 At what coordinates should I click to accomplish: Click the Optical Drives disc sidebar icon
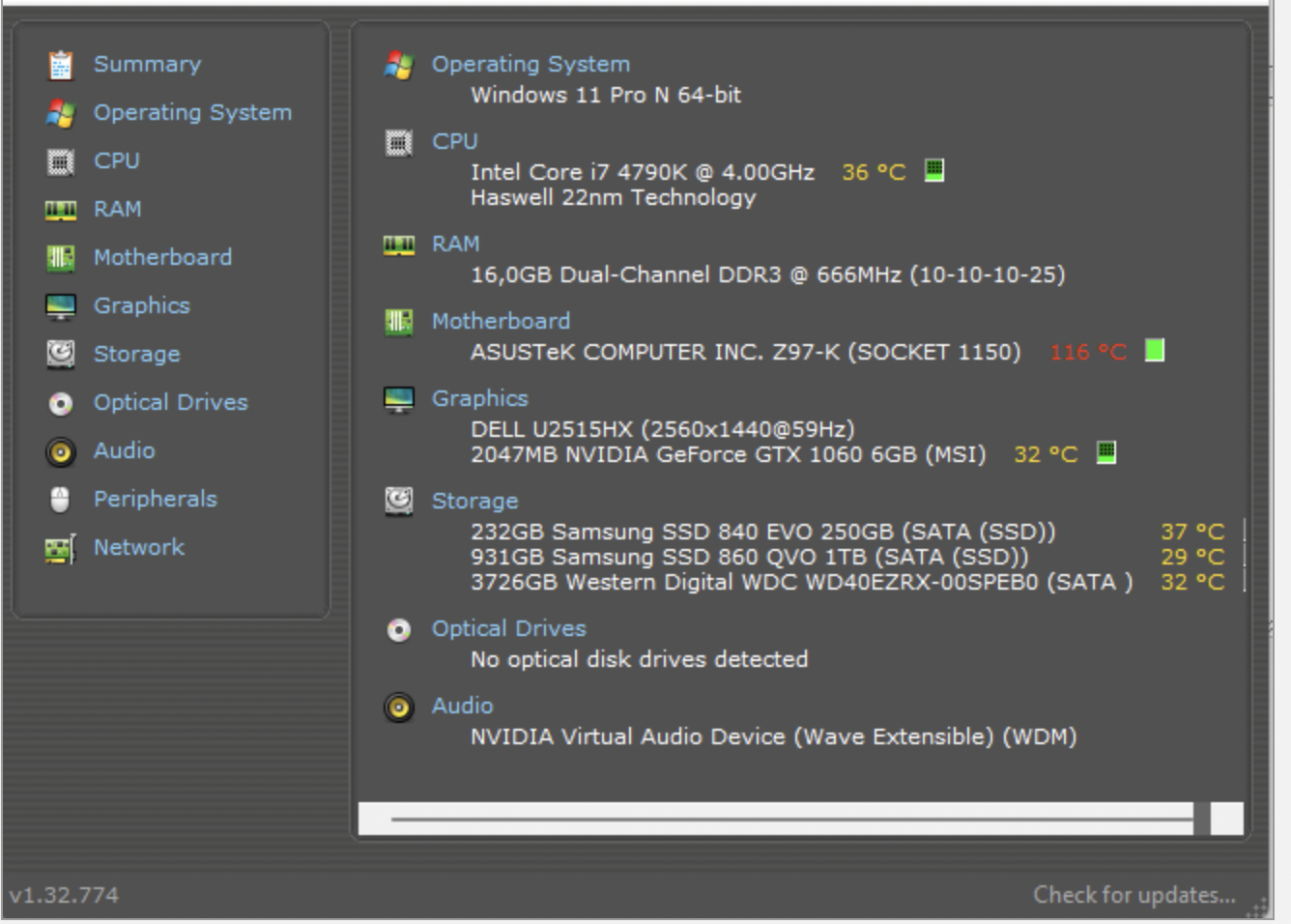60,403
